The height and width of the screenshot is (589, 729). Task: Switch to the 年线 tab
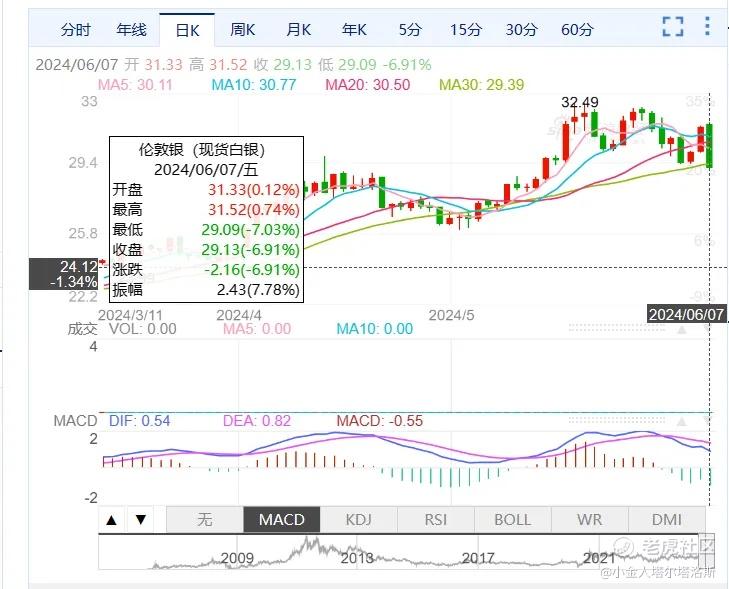click(132, 30)
